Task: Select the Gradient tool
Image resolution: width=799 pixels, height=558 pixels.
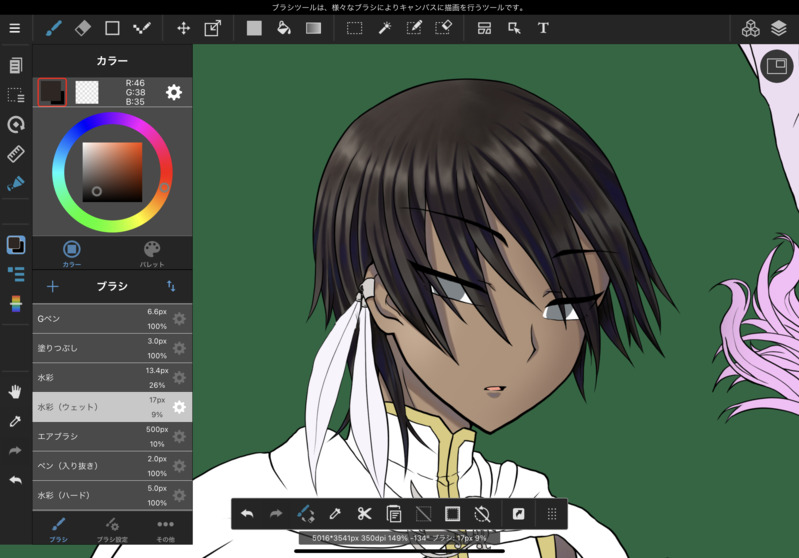Action: 313,28
